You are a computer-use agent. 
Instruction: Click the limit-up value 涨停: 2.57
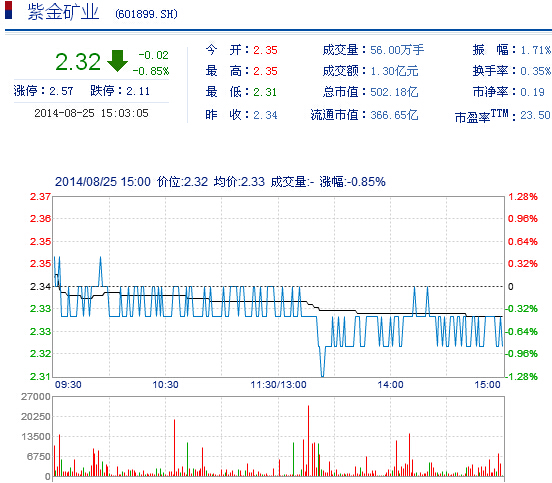(43, 91)
